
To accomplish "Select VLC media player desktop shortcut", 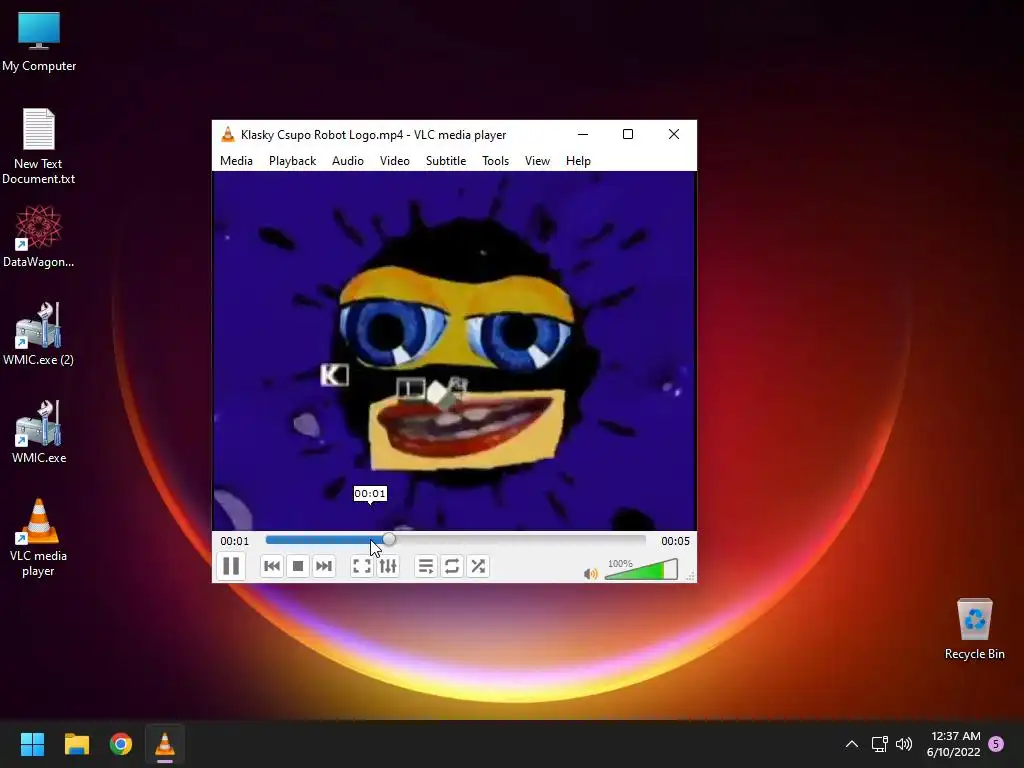I will (39, 537).
